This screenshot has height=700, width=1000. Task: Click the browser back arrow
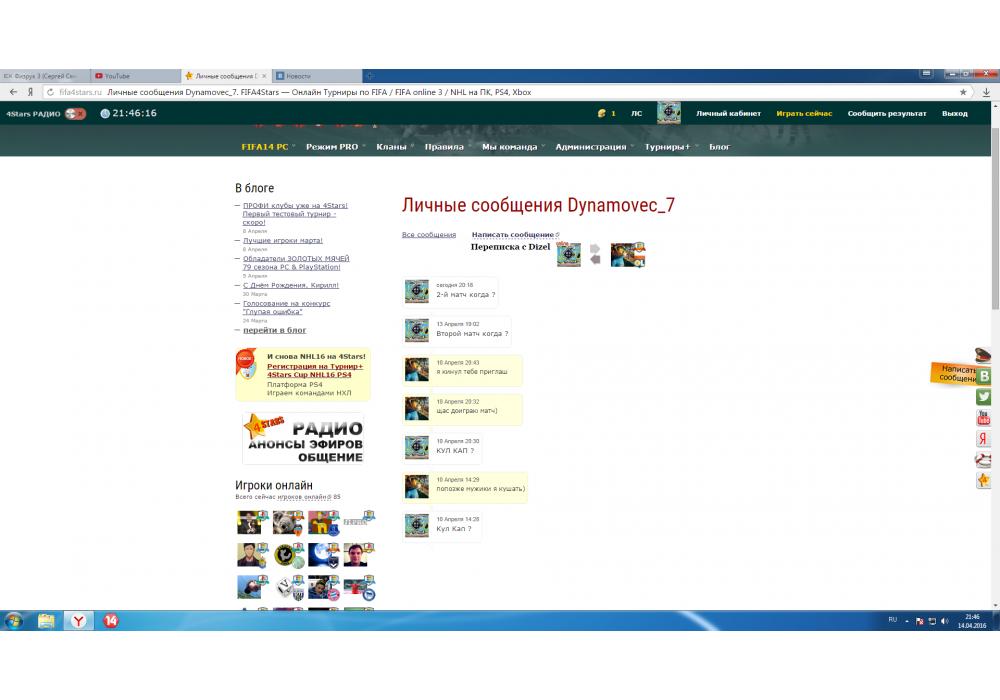[x=13, y=92]
